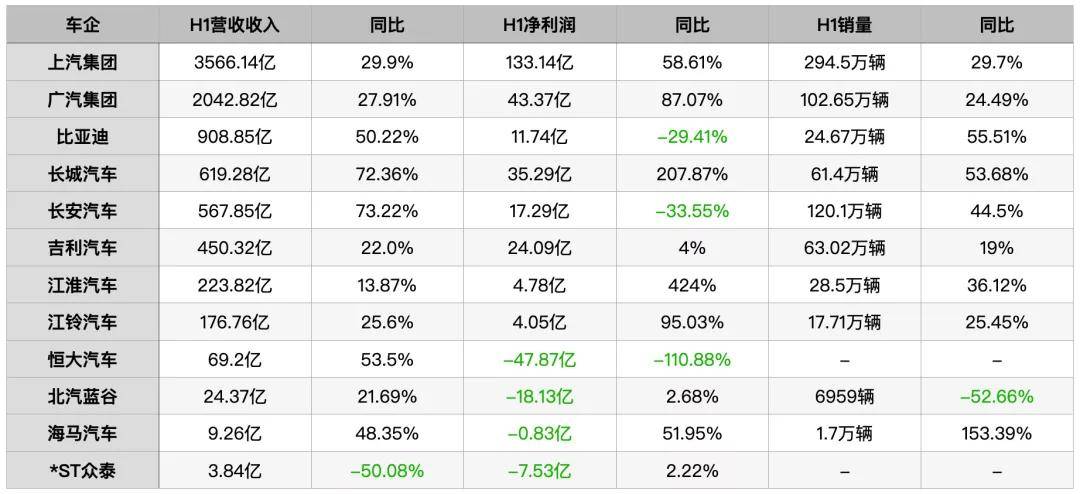Click the H1净利润 column header
Image resolution: width=1080 pixels, height=494 pixels.
pyautogui.click(x=538, y=25)
